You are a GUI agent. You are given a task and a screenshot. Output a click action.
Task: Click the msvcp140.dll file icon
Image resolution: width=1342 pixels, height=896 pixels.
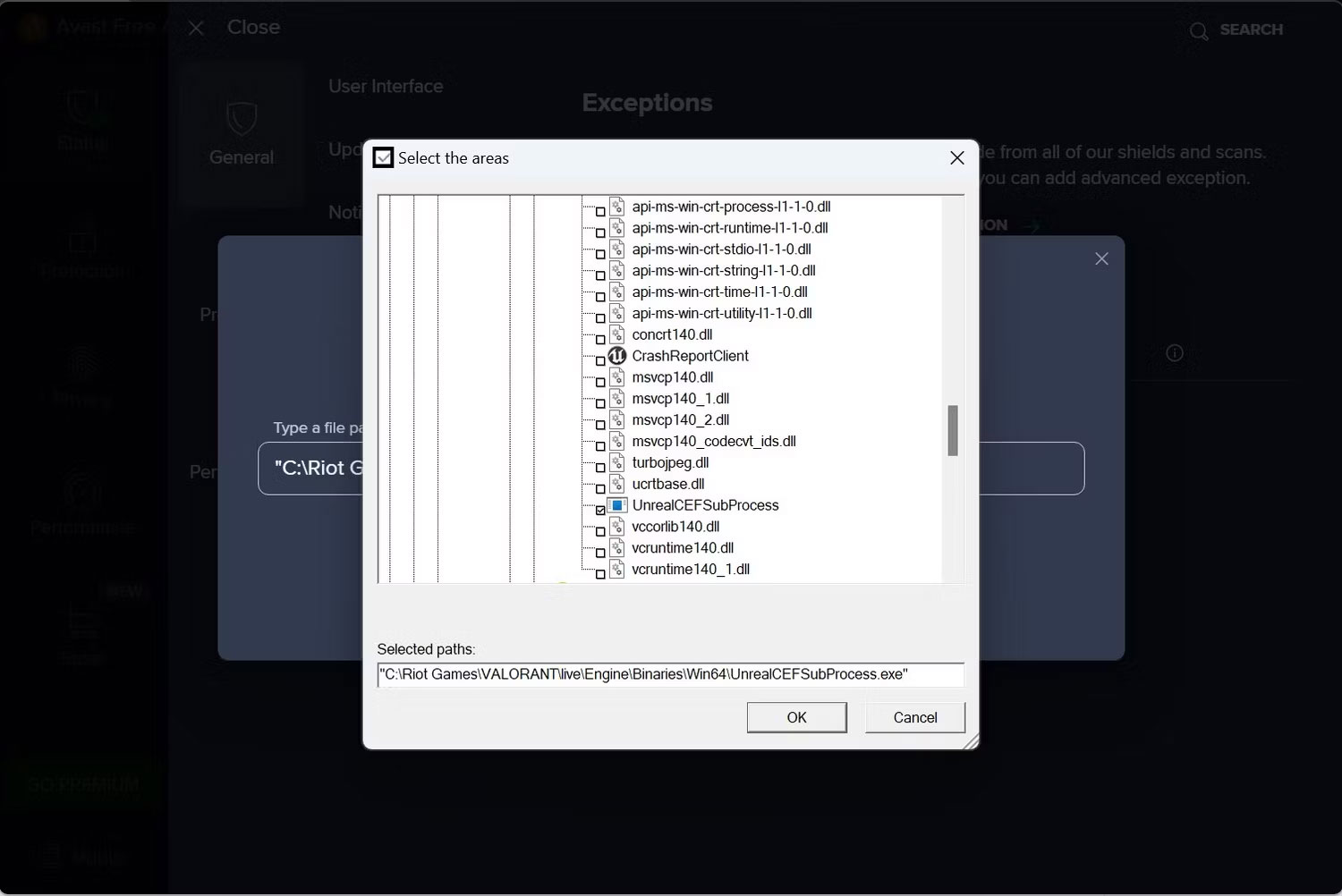[x=617, y=377]
